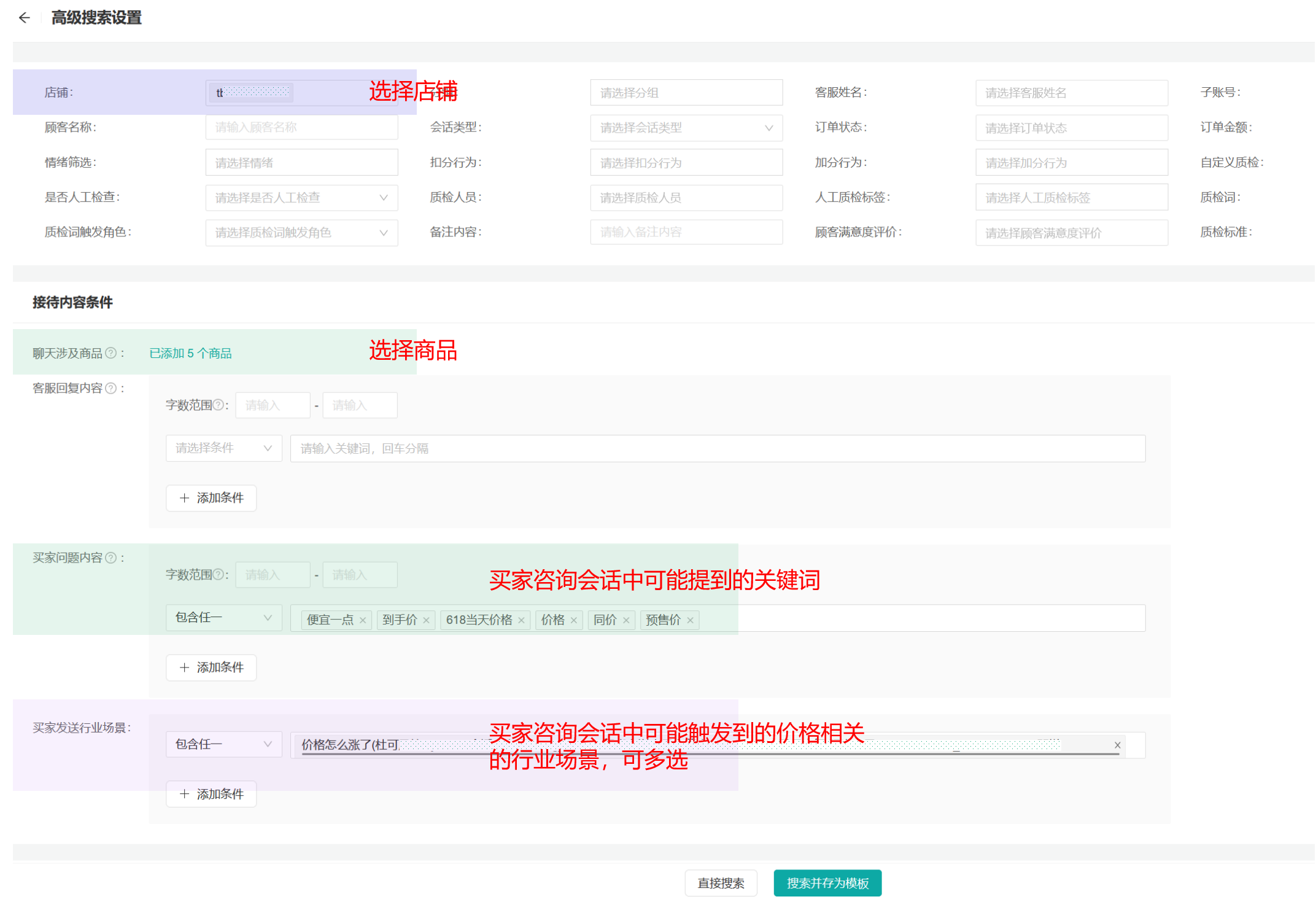Open 请选择条件 dropdown in 客服回复内容
The image size is (1316, 902).
[x=223, y=448]
